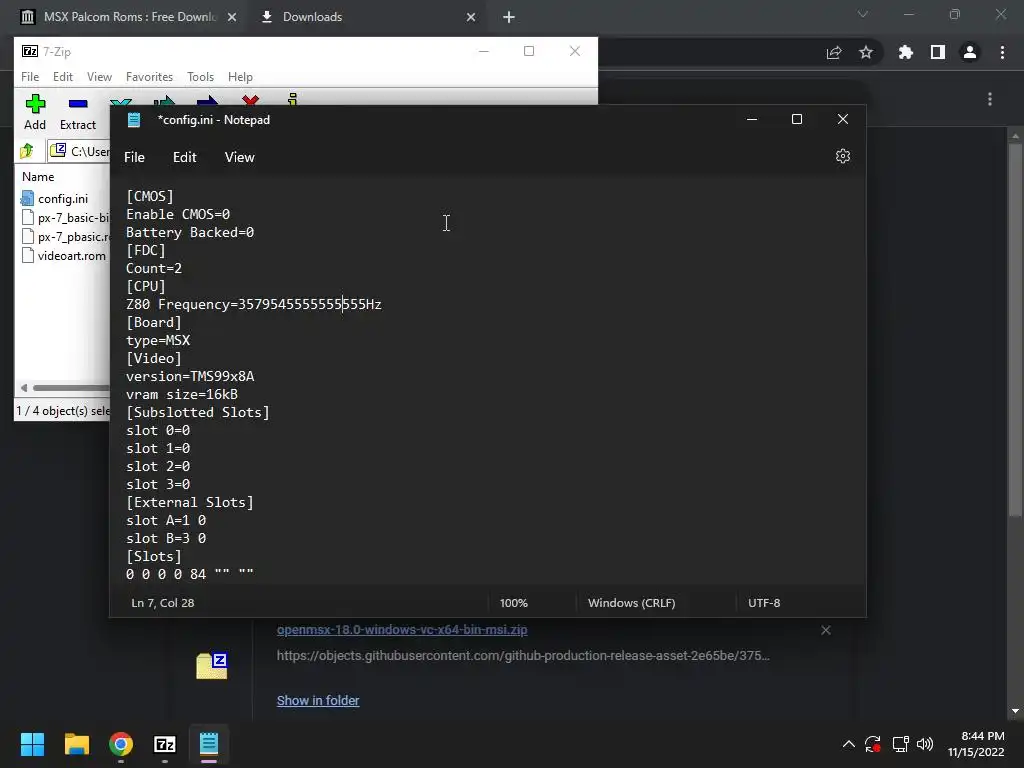Image resolution: width=1024 pixels, height=768 pixels.
Task: Click the Enable CMOS=0 line
Action: (x=178, y=214)
